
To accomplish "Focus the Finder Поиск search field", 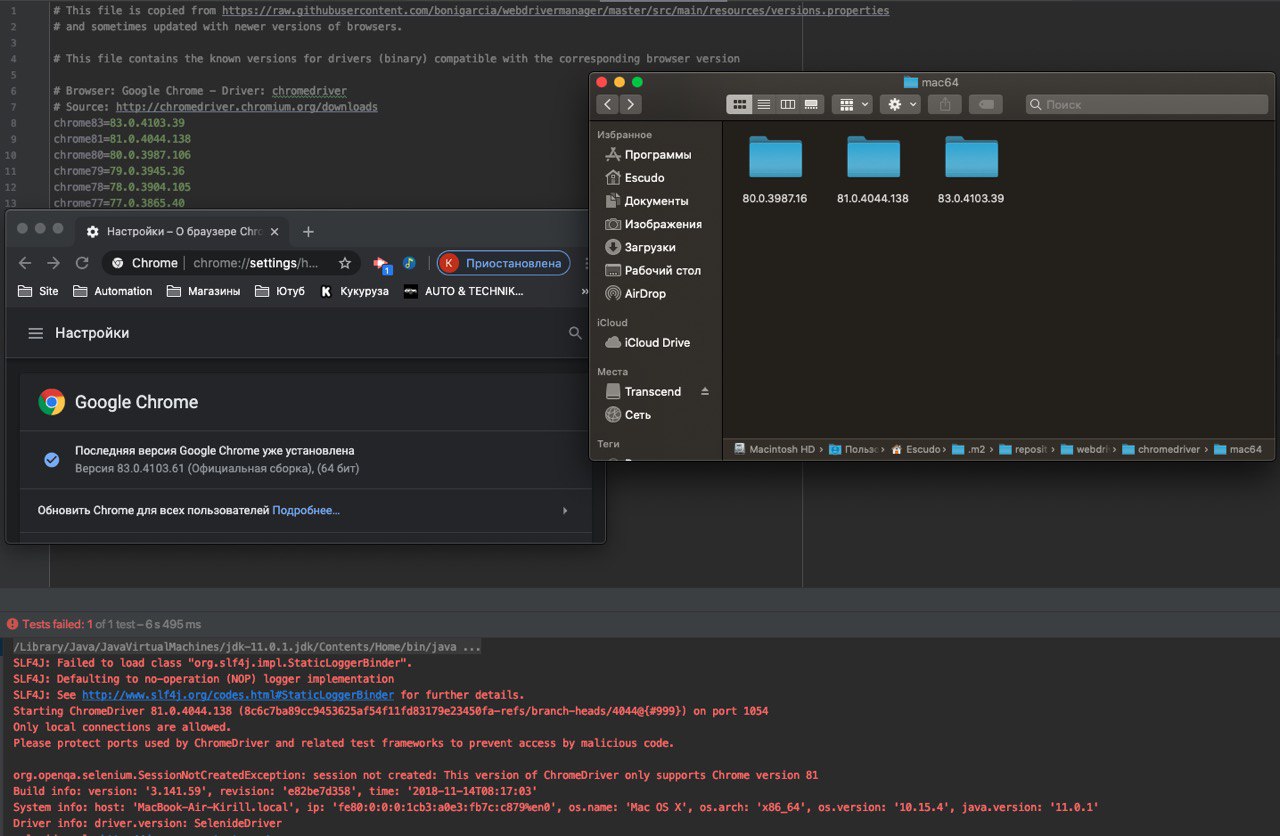I will [x=1147, y=104].
